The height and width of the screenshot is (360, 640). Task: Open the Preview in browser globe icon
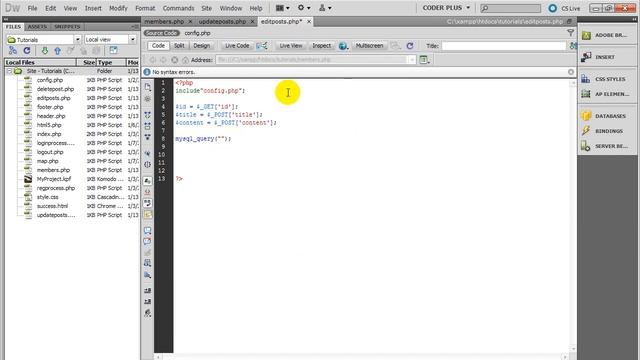pyautogui.click(x=343, y=46)
